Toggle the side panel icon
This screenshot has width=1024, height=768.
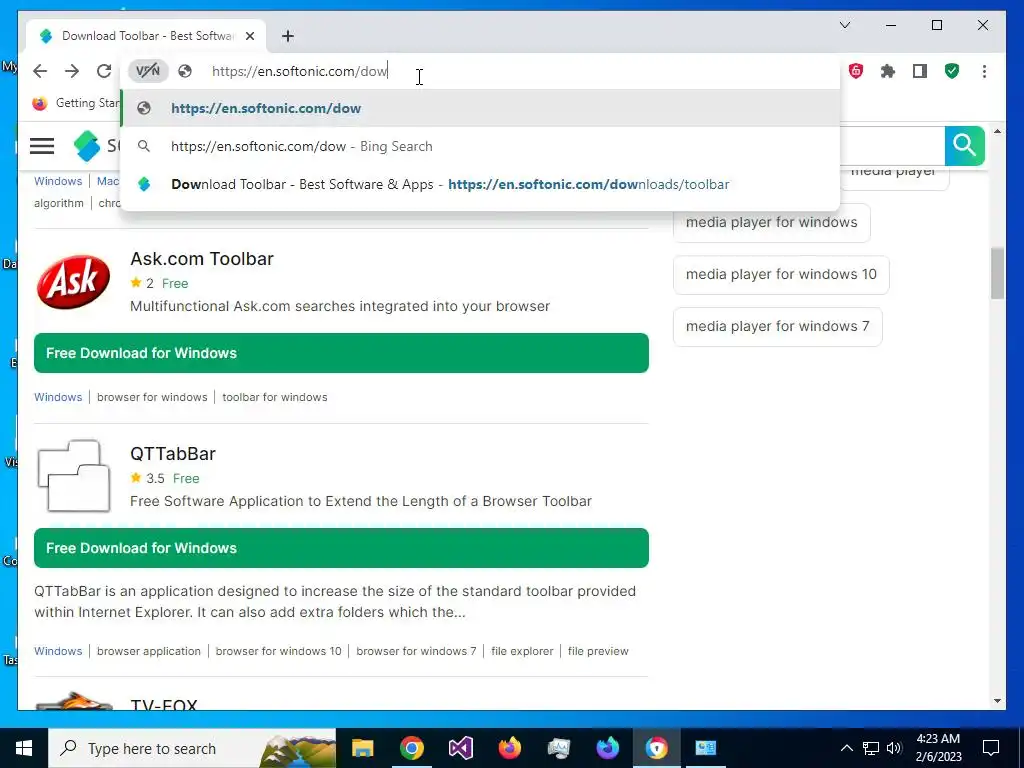click(x=920, y=71)
